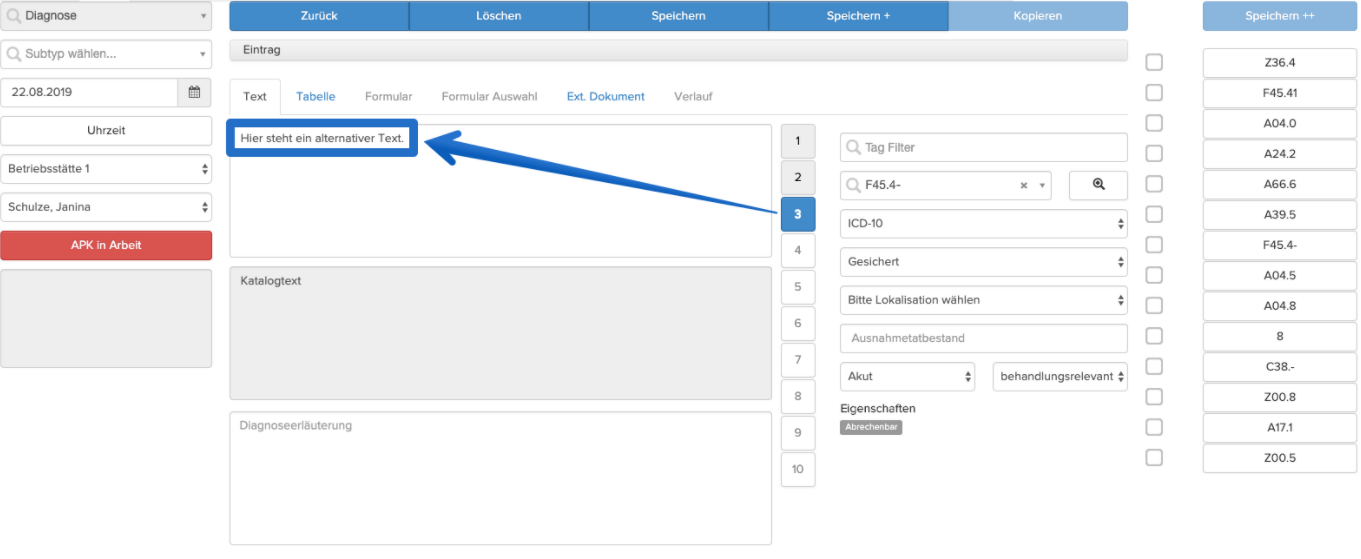Open the Gesichert certainty dropdown
The image size is (1361, 559).
point(984,261)
